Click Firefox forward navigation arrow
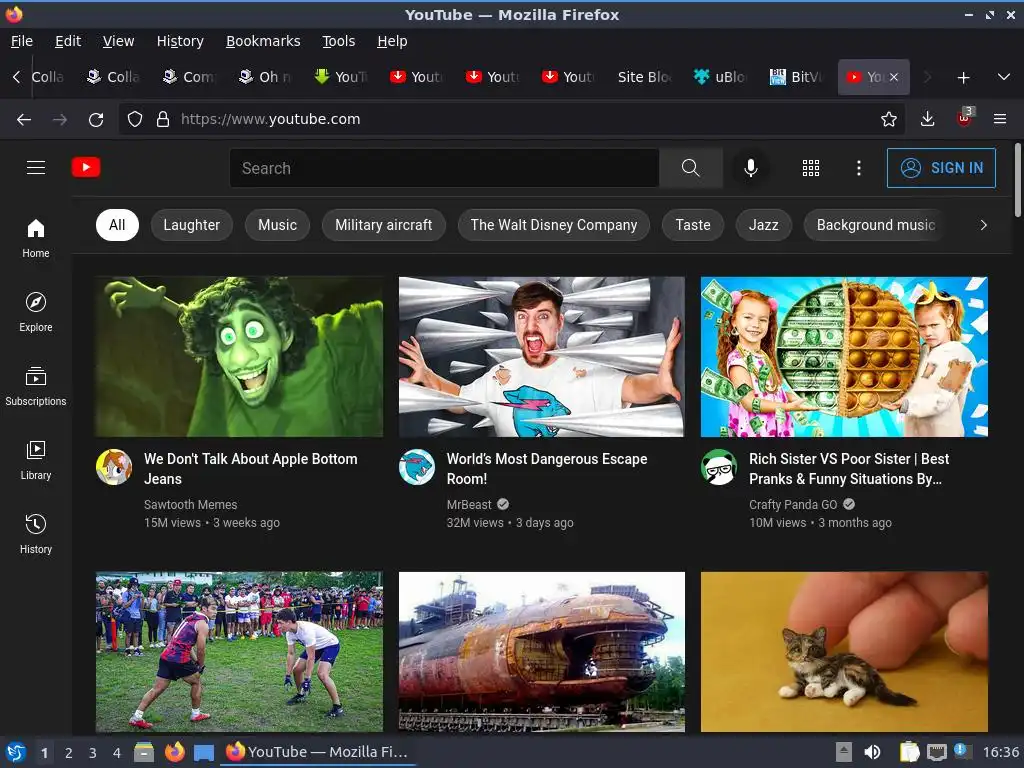The image size is (1024, 768). tap(59, 119)
